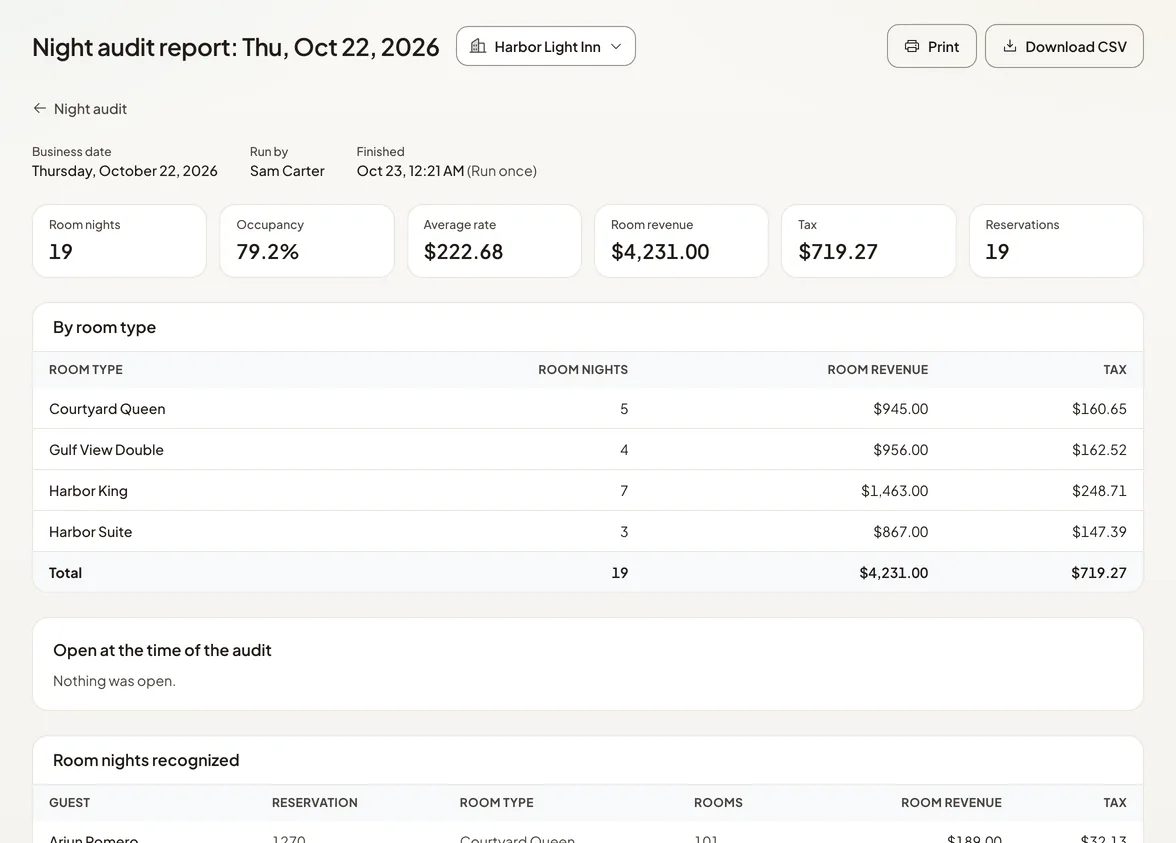
Task: Click the 'Room nights recognized' heading
Action: (146, 760)
